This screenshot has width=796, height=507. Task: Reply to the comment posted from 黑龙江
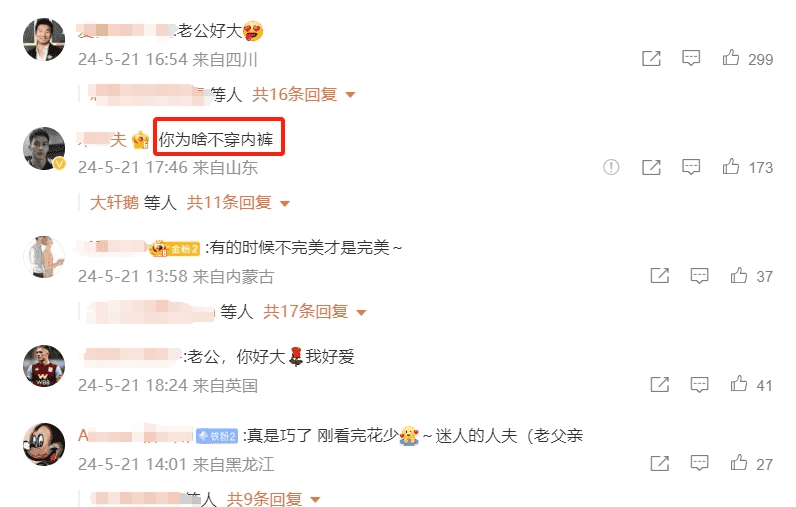(699, 463)
